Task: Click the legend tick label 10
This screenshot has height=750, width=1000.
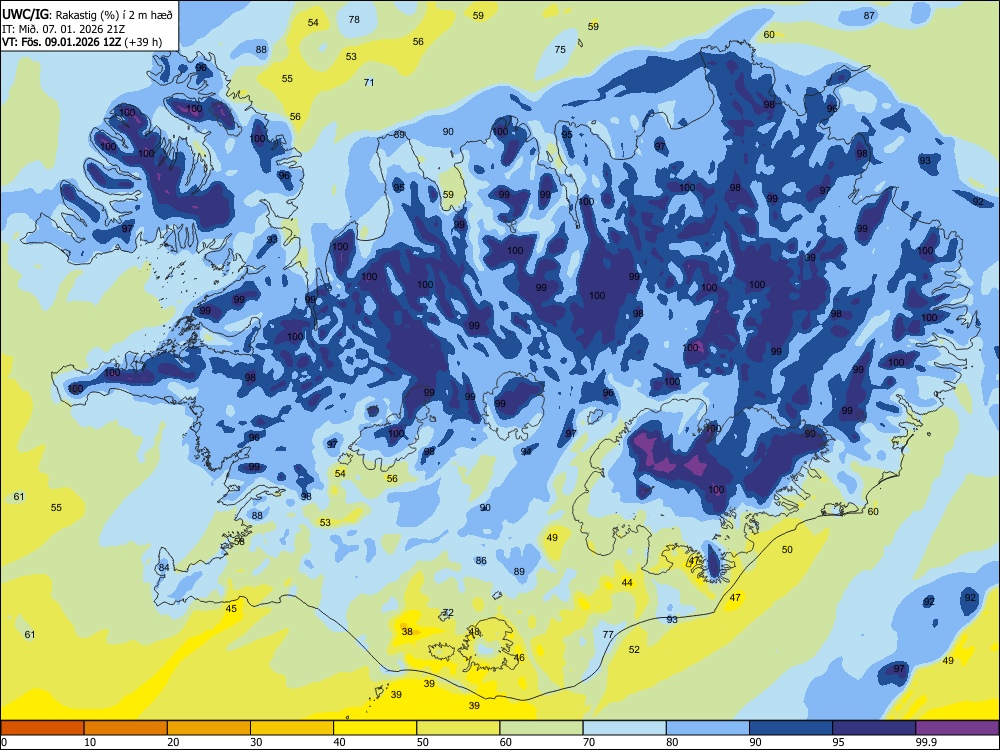Action: [x=90, y=742]
